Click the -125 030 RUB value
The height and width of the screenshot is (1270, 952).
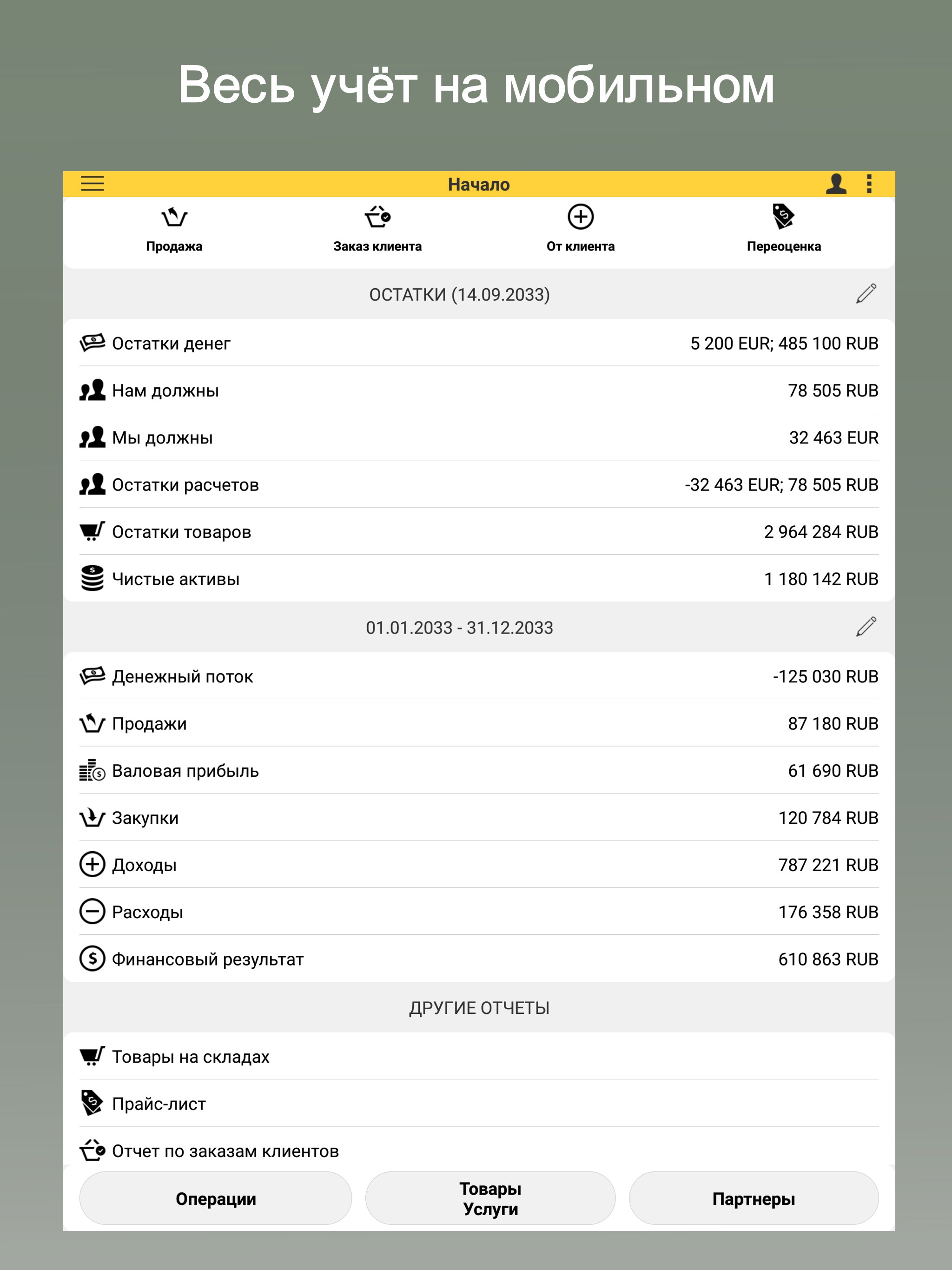[826, 676]
